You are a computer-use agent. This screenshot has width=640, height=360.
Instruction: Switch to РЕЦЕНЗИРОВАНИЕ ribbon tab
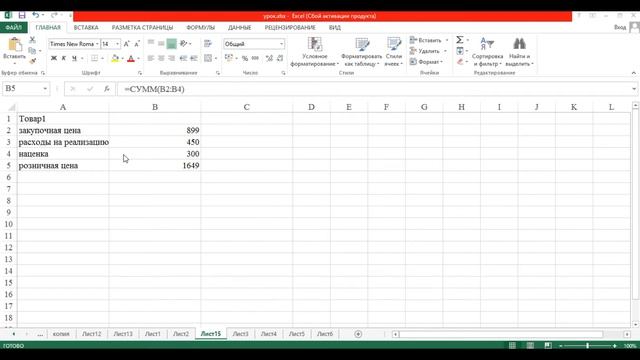pyautogui.click(x=290, y=27)
